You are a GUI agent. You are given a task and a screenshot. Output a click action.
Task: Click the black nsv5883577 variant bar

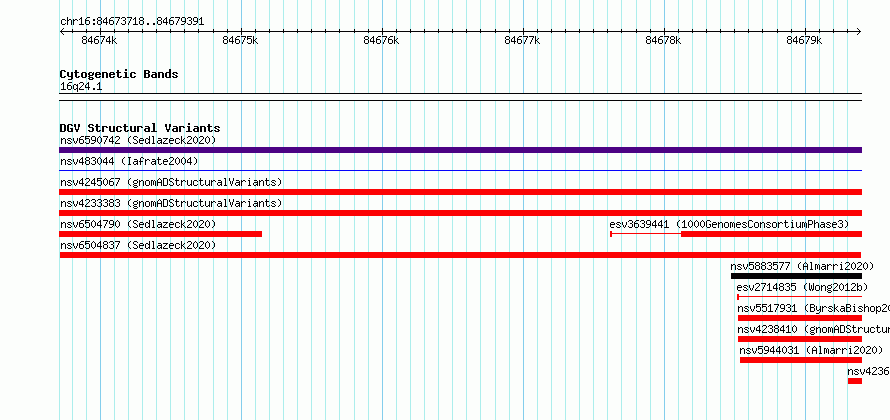click(796, 276)
